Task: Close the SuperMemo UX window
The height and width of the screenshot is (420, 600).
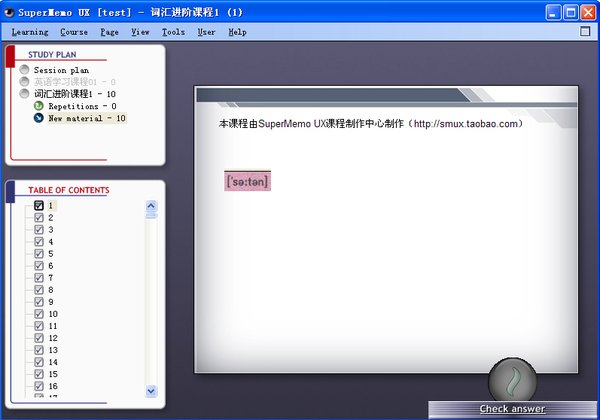Action: [x=588, y=13]
